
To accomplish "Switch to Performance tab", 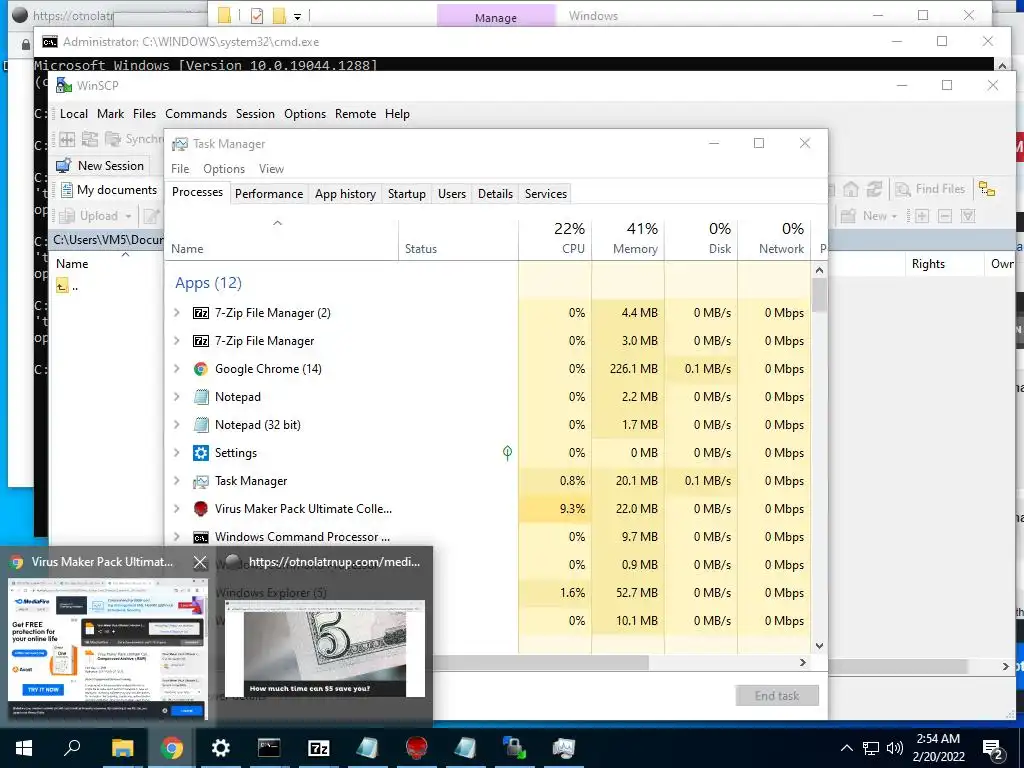I will click(x=269, y=194).
